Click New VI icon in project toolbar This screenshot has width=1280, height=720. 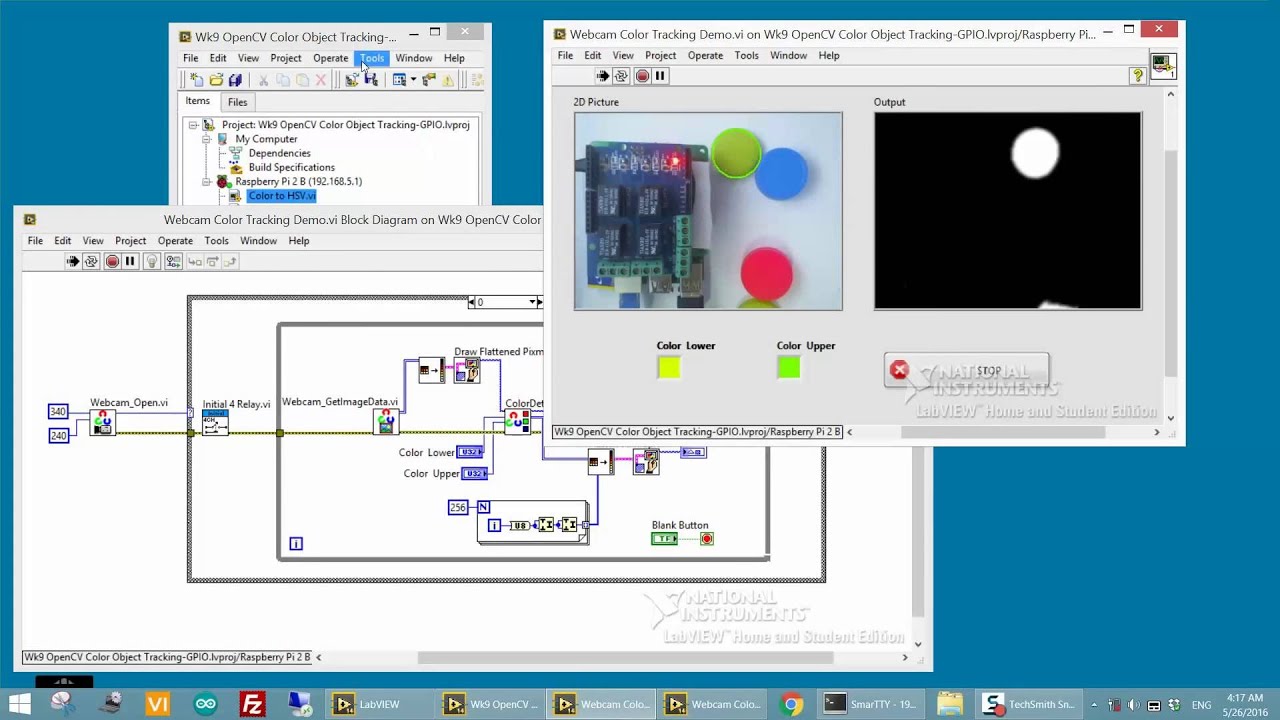[x=197, y=80]
